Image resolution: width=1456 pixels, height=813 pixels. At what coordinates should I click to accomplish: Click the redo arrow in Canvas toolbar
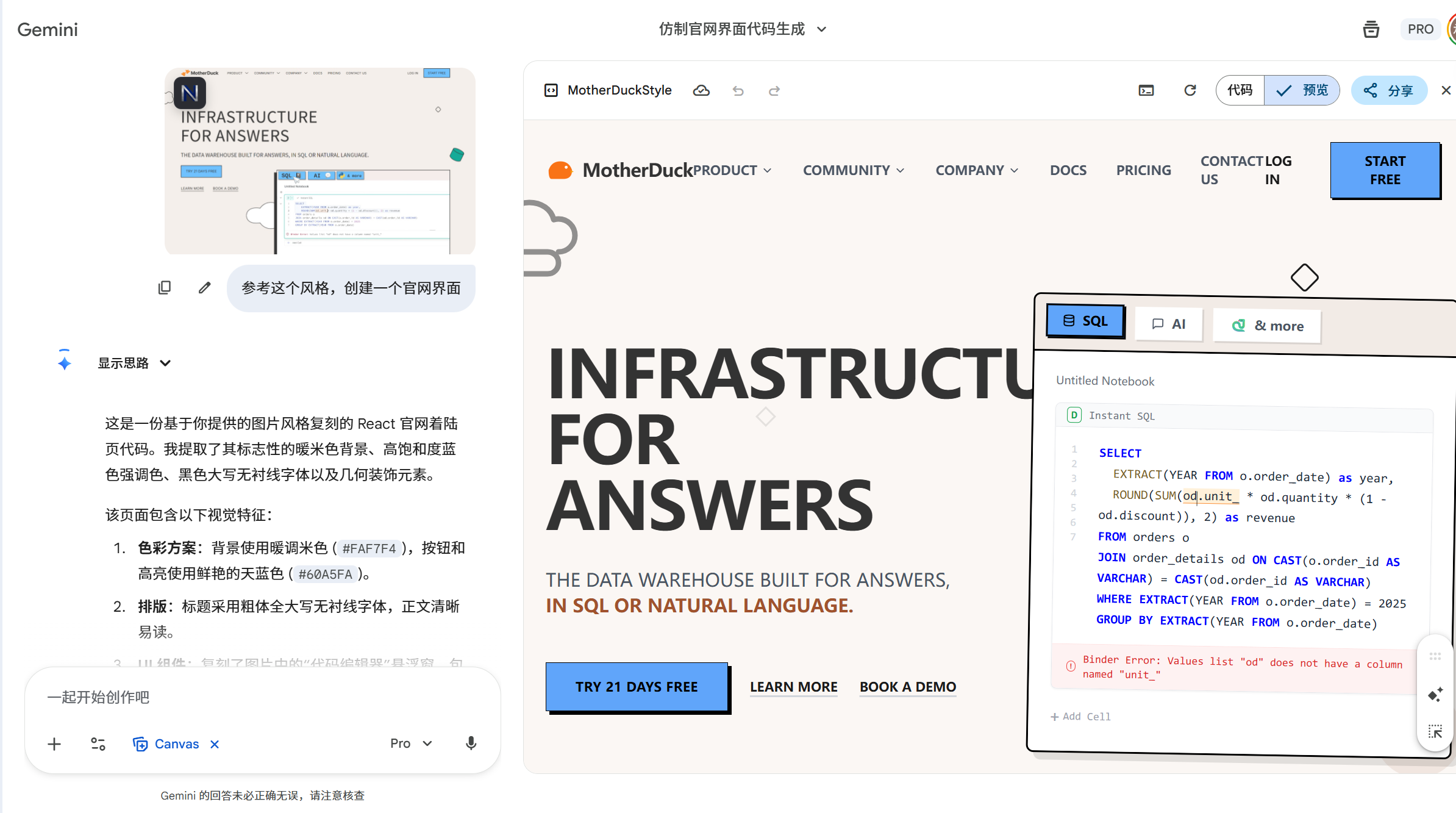point(774,91)
